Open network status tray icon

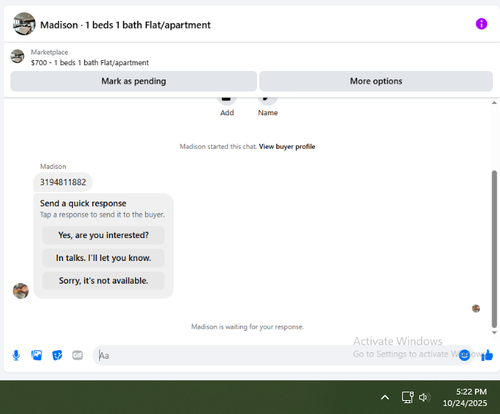coord(407,397)
